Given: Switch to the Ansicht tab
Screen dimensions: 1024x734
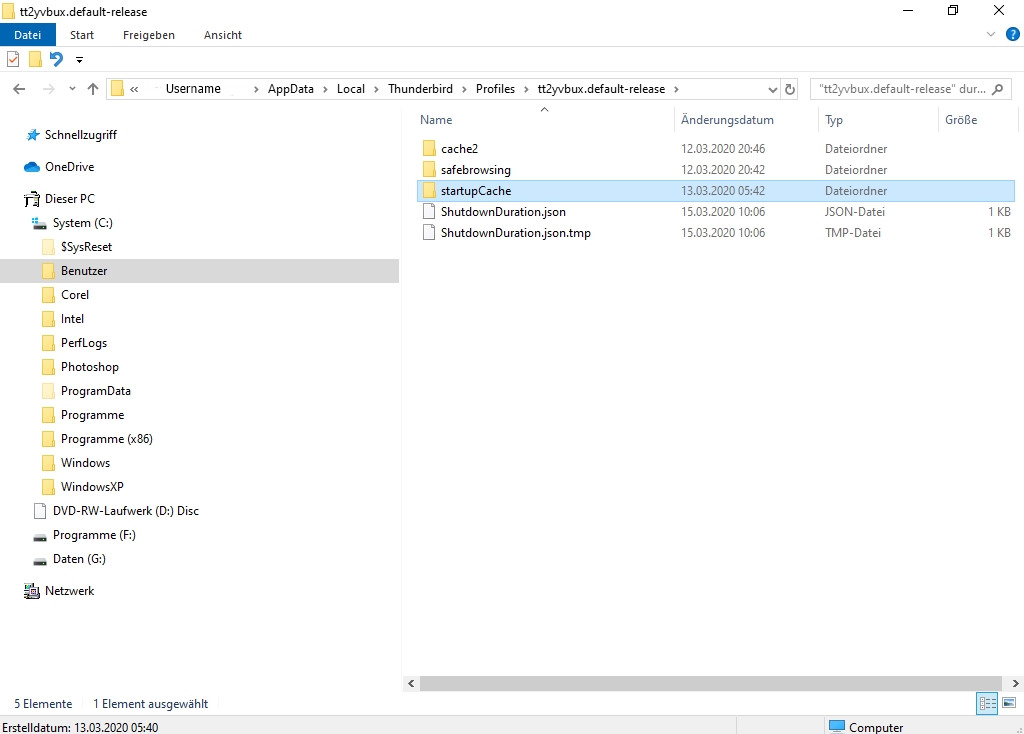Looking at the screenshot, I should pyautogui.click(x=223, y=35).
